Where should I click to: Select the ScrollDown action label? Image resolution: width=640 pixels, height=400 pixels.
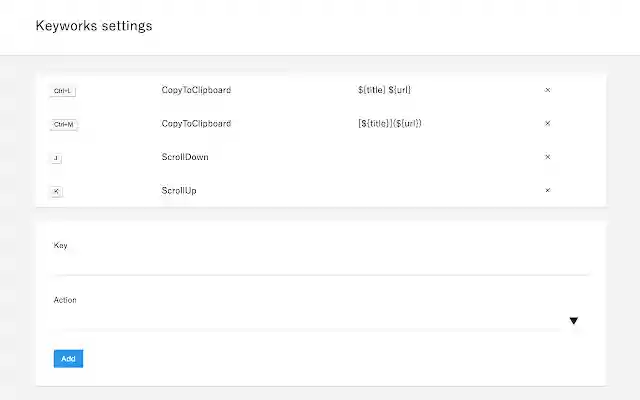pyautogui.click(x=185, y=157)
